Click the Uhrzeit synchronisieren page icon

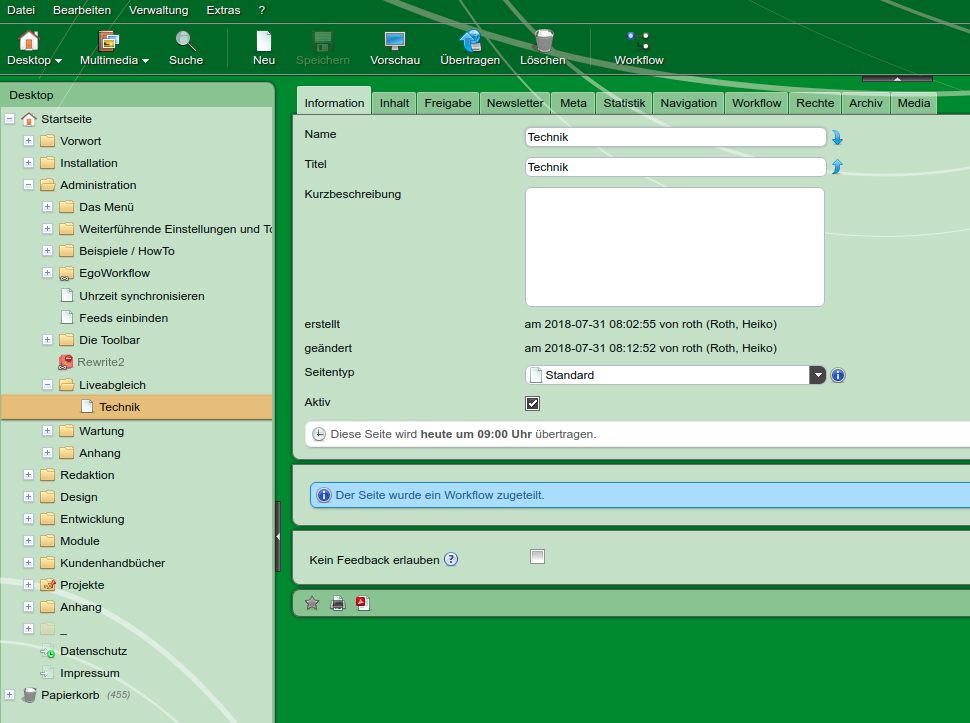(x=67, y=296)
